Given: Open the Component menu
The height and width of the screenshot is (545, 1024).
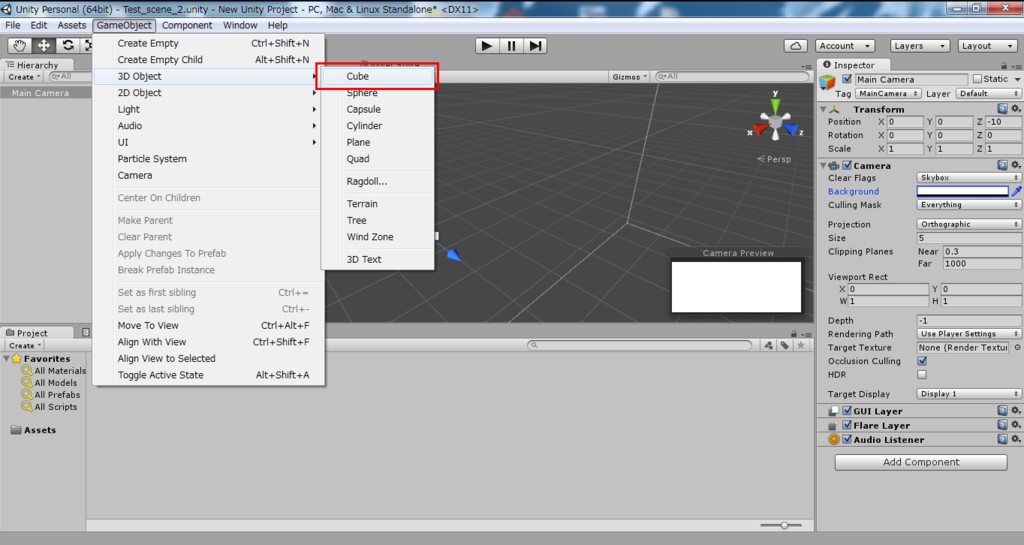Looking at the screenshot, I should (187, 25).
